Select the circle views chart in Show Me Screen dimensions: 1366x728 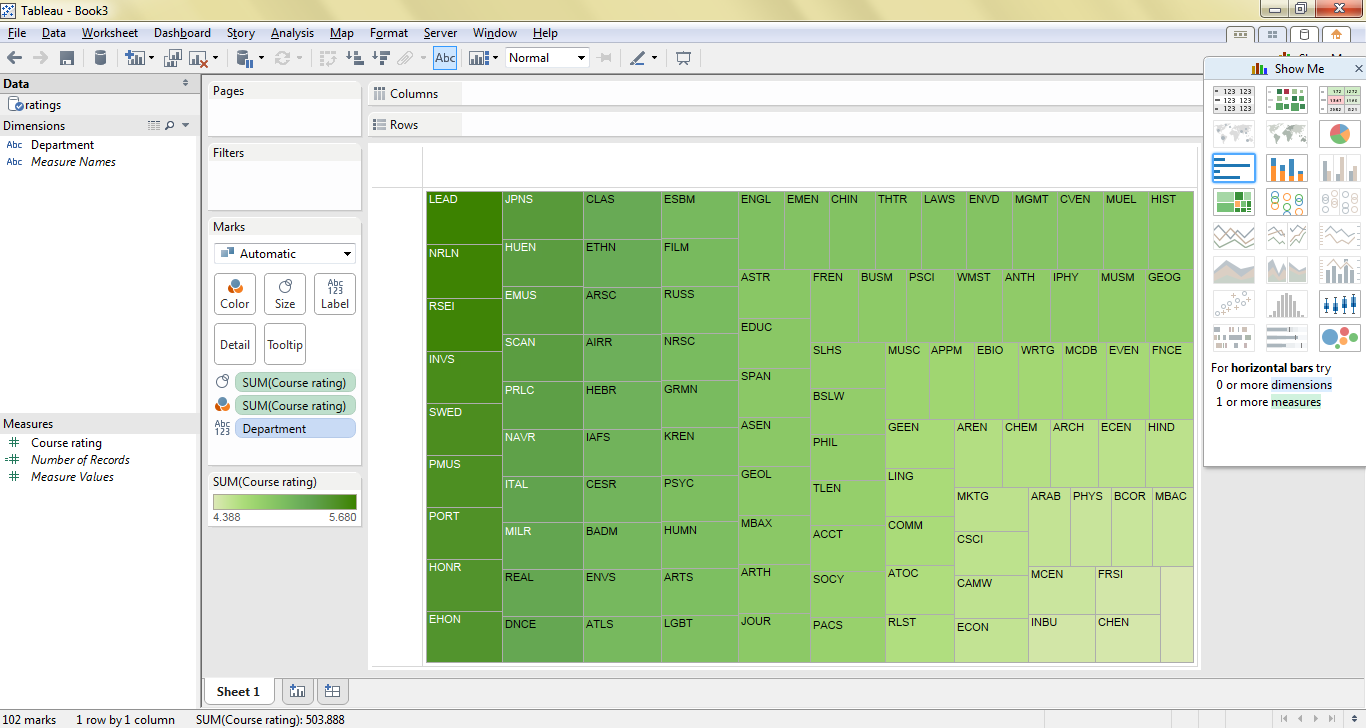(x=1286, y=202)
